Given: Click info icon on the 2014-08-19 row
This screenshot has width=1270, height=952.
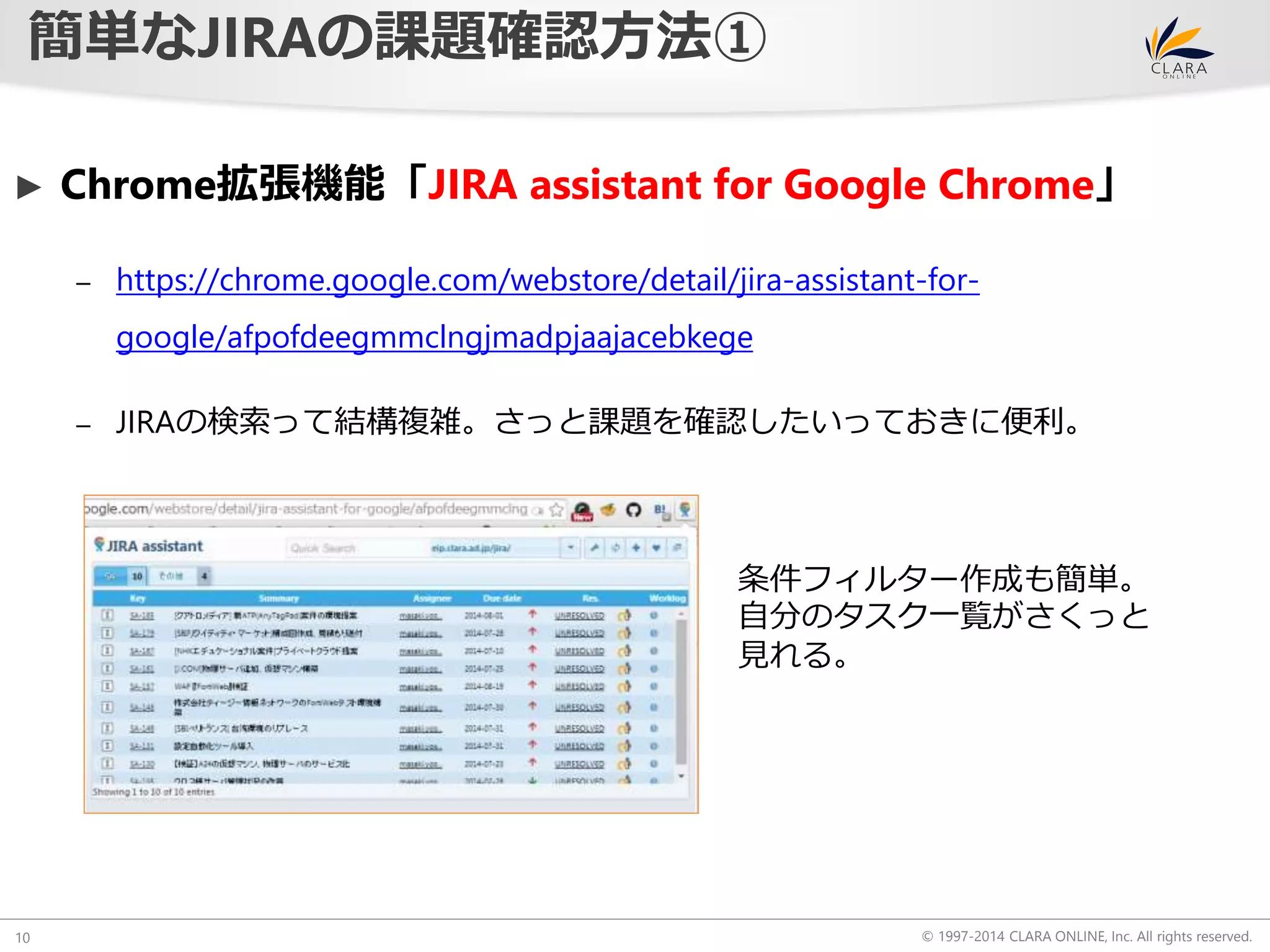Looking at the screenshot, I should pyautogui.click(x=107, y=686).
